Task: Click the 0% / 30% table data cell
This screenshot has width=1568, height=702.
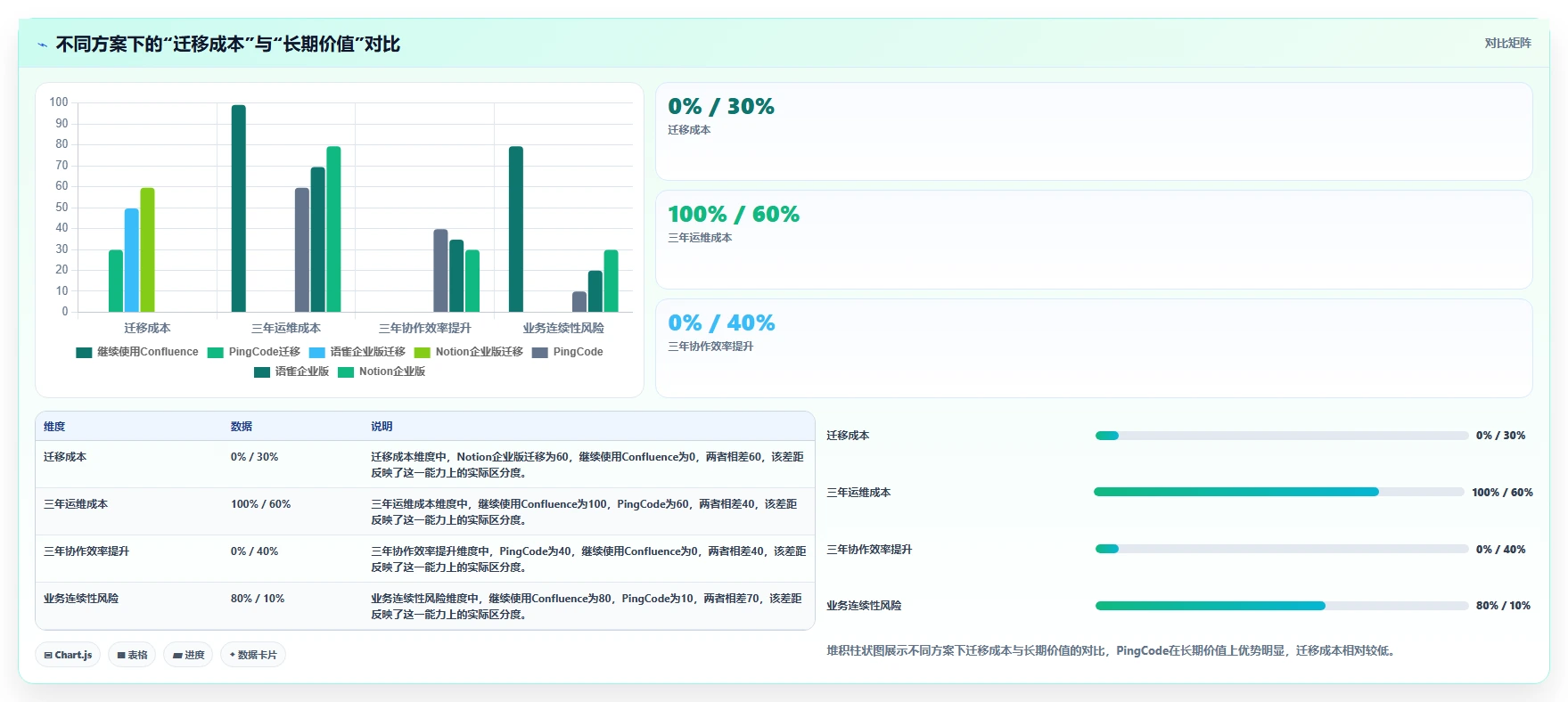Action: coord(255,457)
